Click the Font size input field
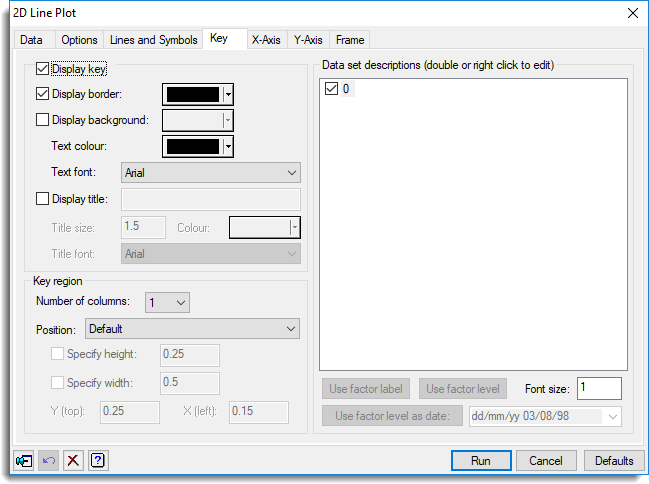 click(599, 388)
